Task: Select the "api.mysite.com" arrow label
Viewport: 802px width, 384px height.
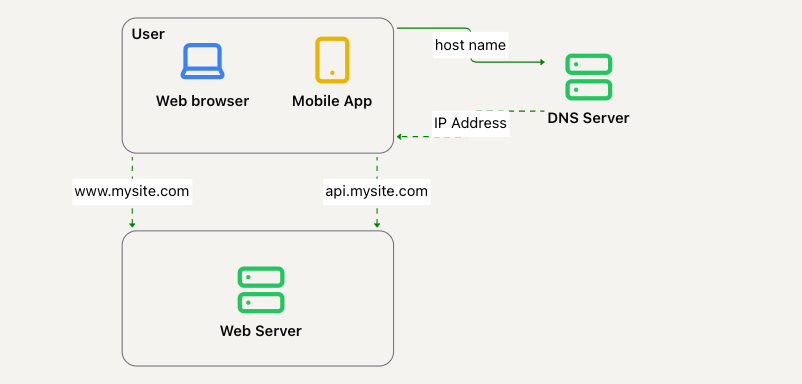Action: coord(377,192)
